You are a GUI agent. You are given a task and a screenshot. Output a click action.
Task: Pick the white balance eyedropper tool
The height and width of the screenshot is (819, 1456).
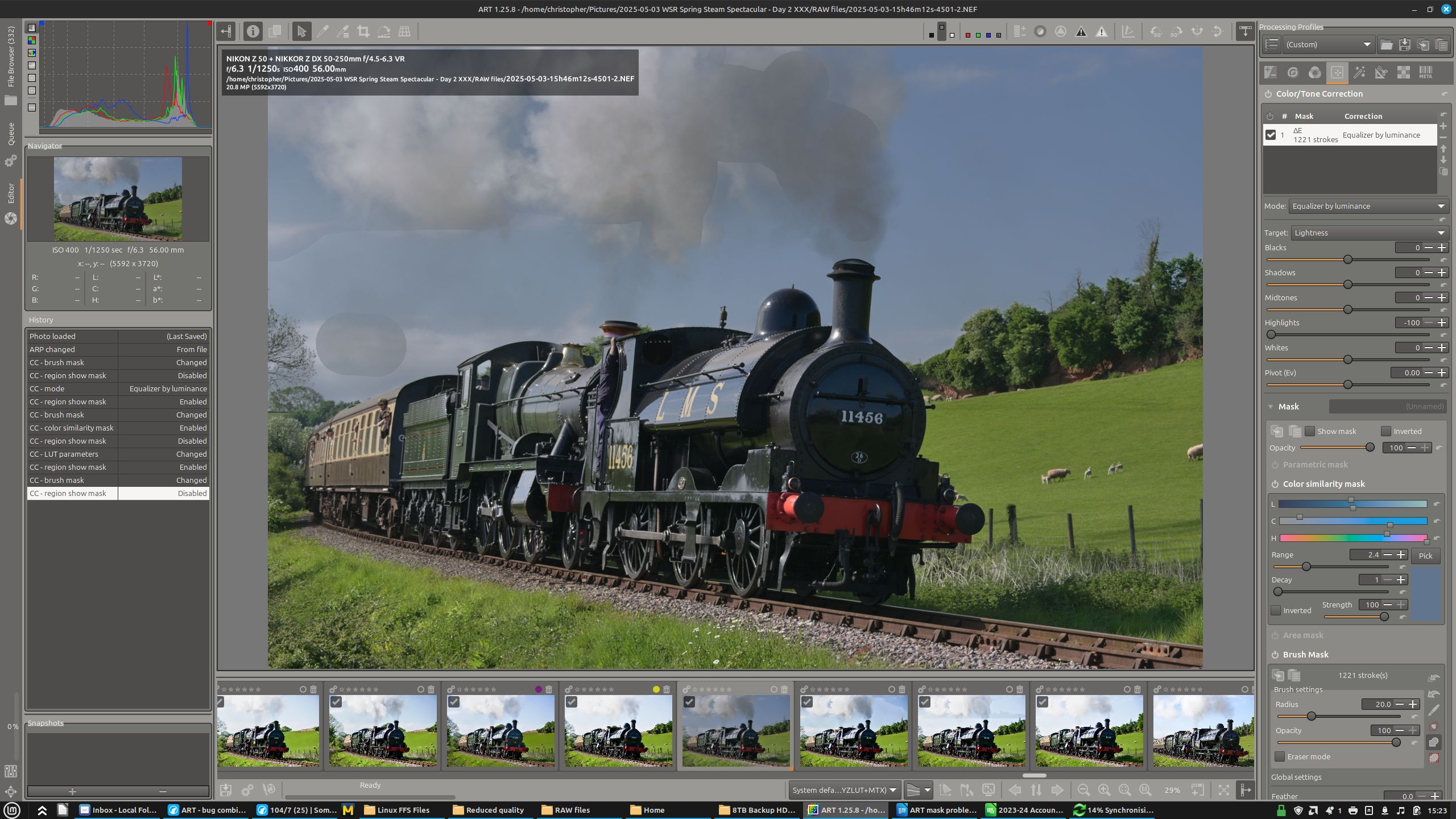point(322,31)
